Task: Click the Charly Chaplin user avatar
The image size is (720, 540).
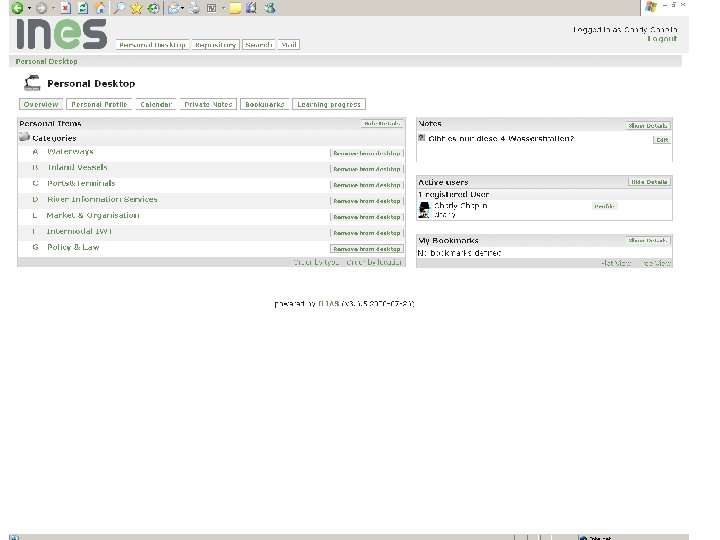Action: pyautogui.click(x=424, y=209)
